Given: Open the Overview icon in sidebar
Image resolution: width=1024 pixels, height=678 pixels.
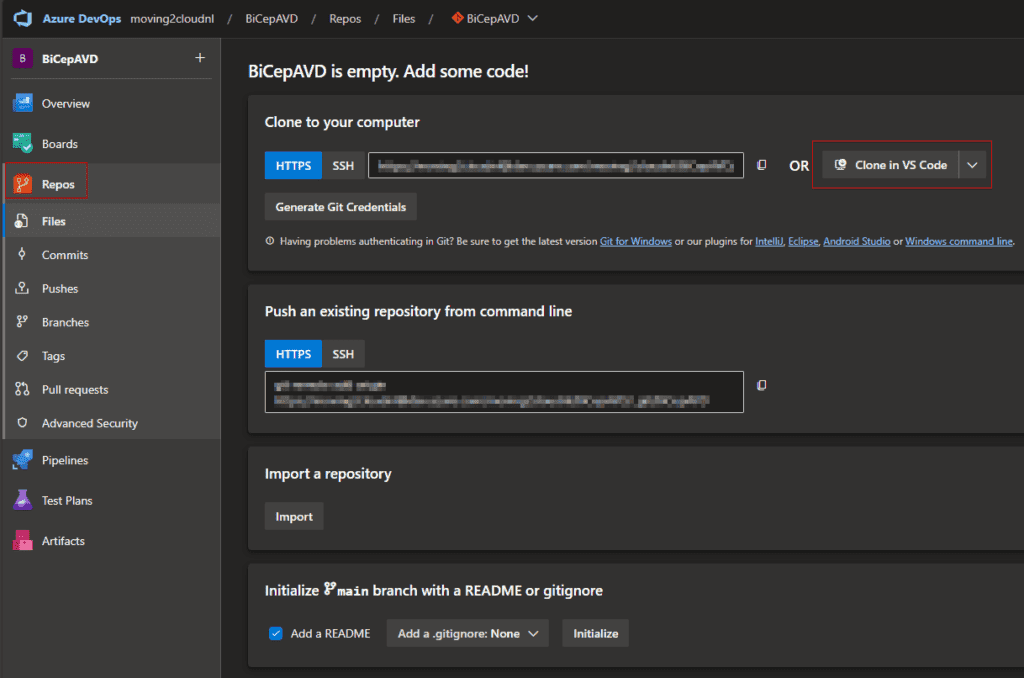Looking at the screenshot, I should (x=23, y=104).
